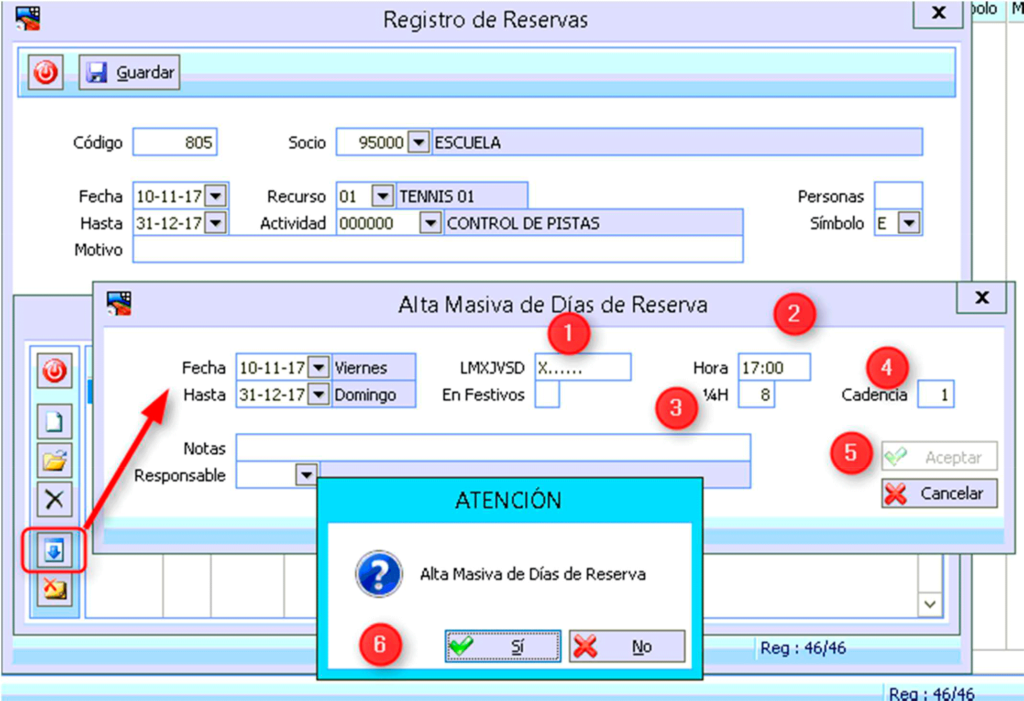Expand the Símbolo dropdown
Viewport: 1024px width, 701px height.
pyautogui.click(x=908, y=223)
